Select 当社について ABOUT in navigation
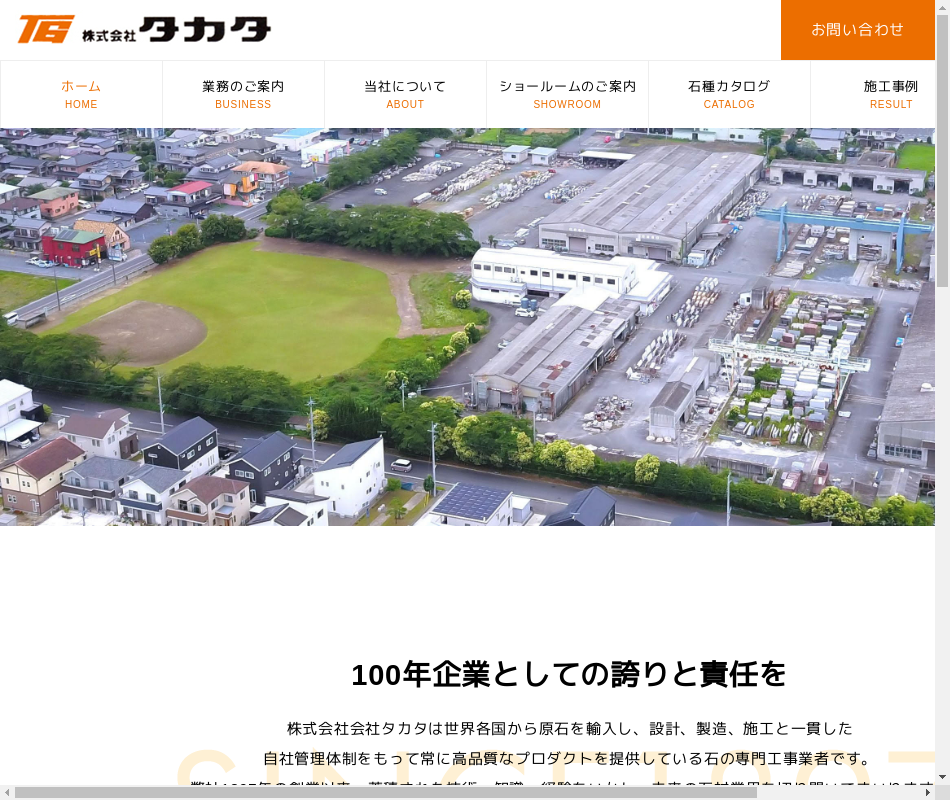This screenshot has height=800, width=950. [405, 94]
